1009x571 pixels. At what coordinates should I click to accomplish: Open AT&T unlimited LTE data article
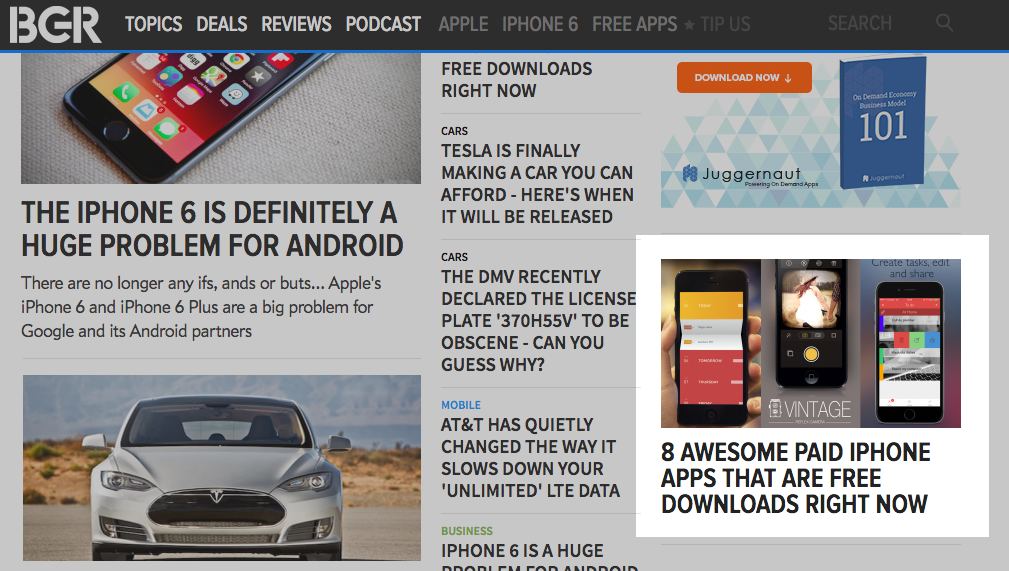(531, 458)
